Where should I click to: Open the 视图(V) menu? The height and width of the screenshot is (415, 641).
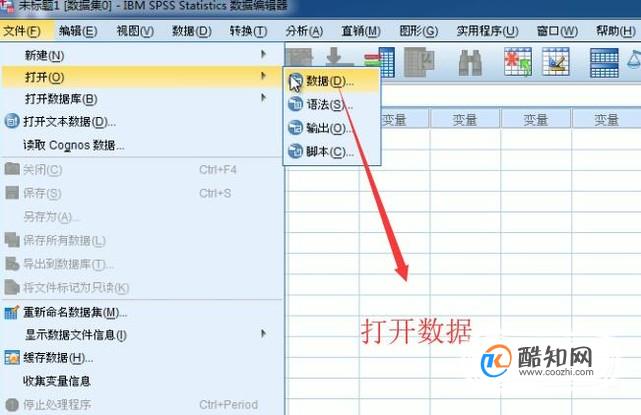135,31
